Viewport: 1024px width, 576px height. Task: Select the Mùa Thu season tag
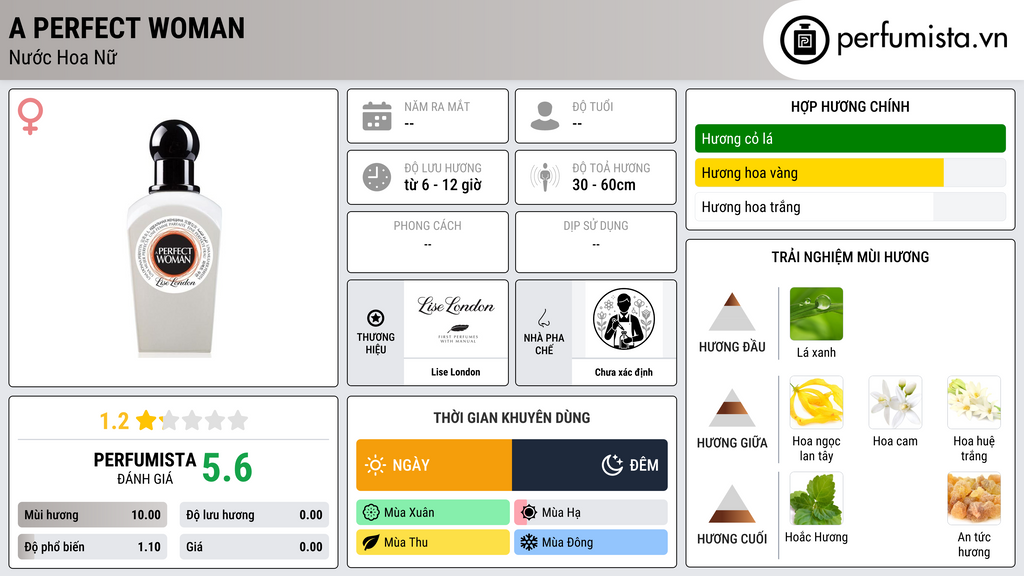coord(433,542)
